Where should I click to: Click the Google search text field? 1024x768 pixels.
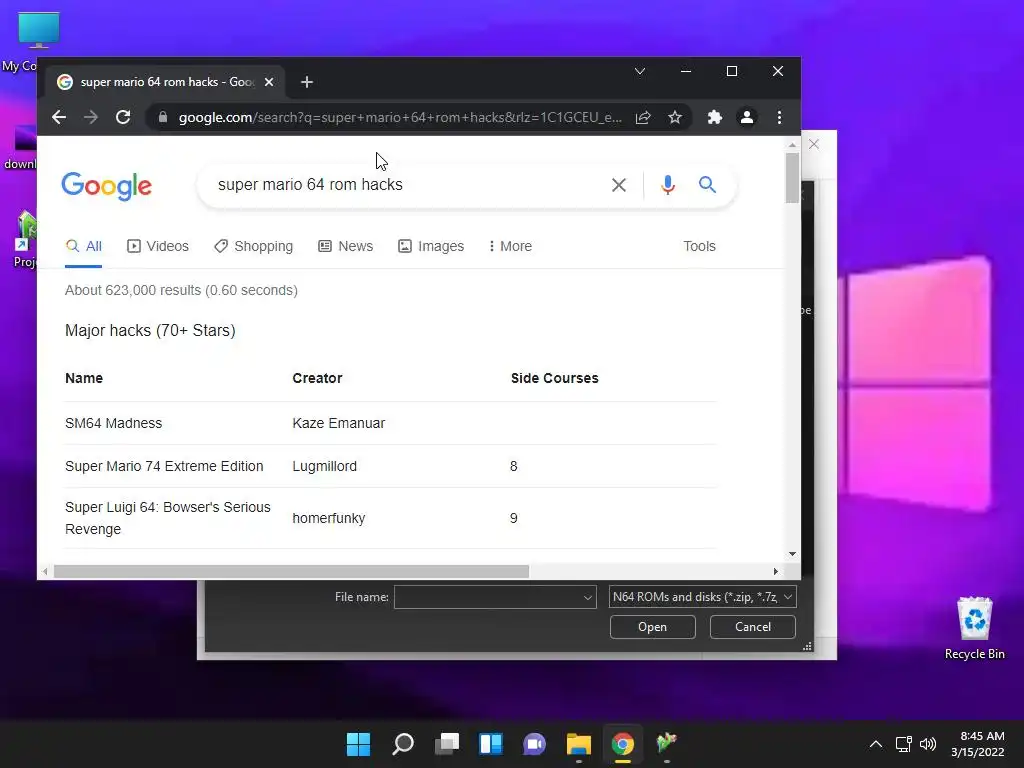point(405,185)
